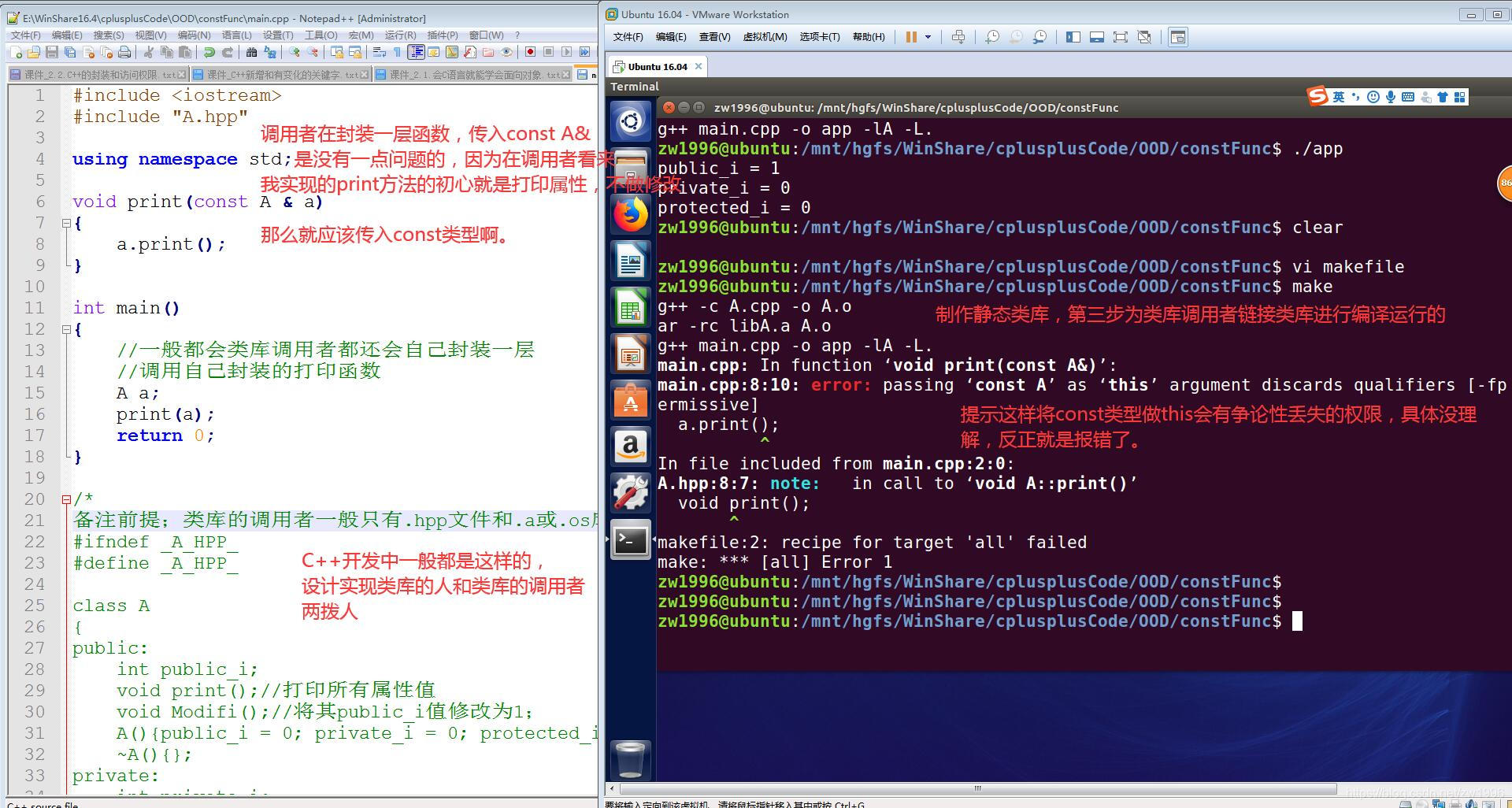Open the 文件(F) menu in Notepad++
The width and height of the screenshot is (1512, 808).
coord(25,35)
